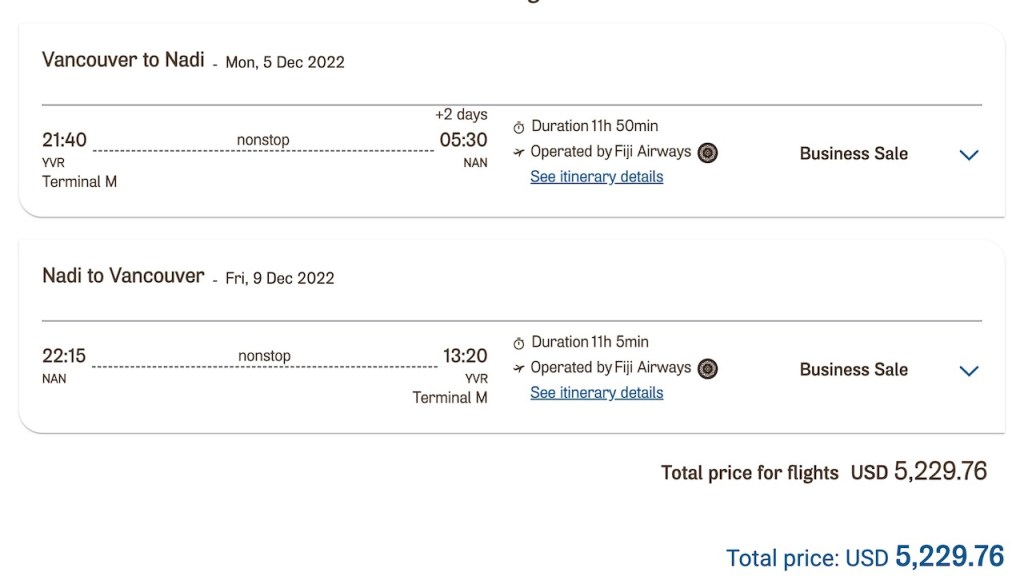1024x580 pixels.
Task: Click Fiji Airways logo on outbound flight
Action: [707, 153]
